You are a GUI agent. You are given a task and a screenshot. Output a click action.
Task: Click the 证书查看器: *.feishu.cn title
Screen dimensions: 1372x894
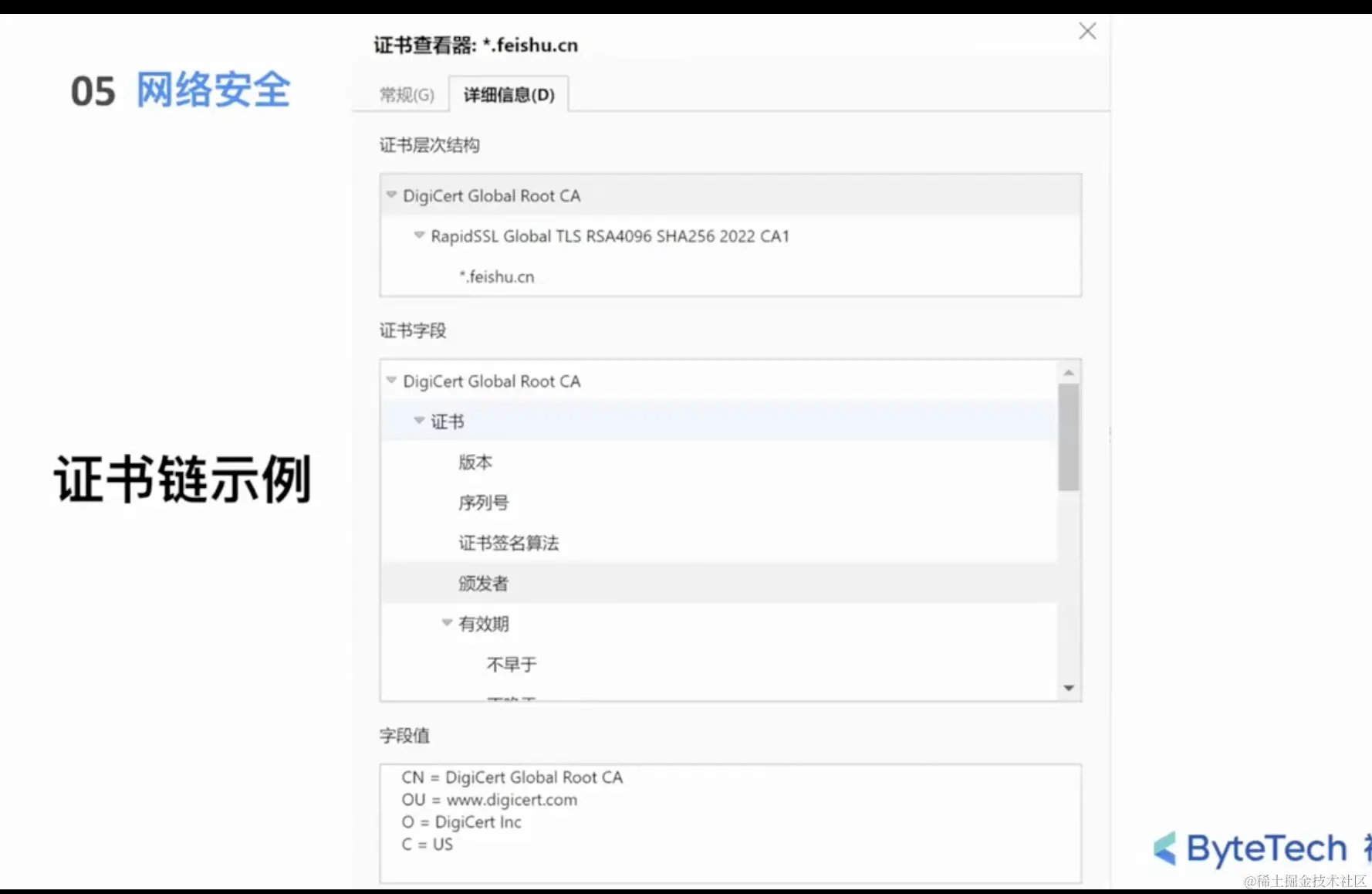(475, 46)
